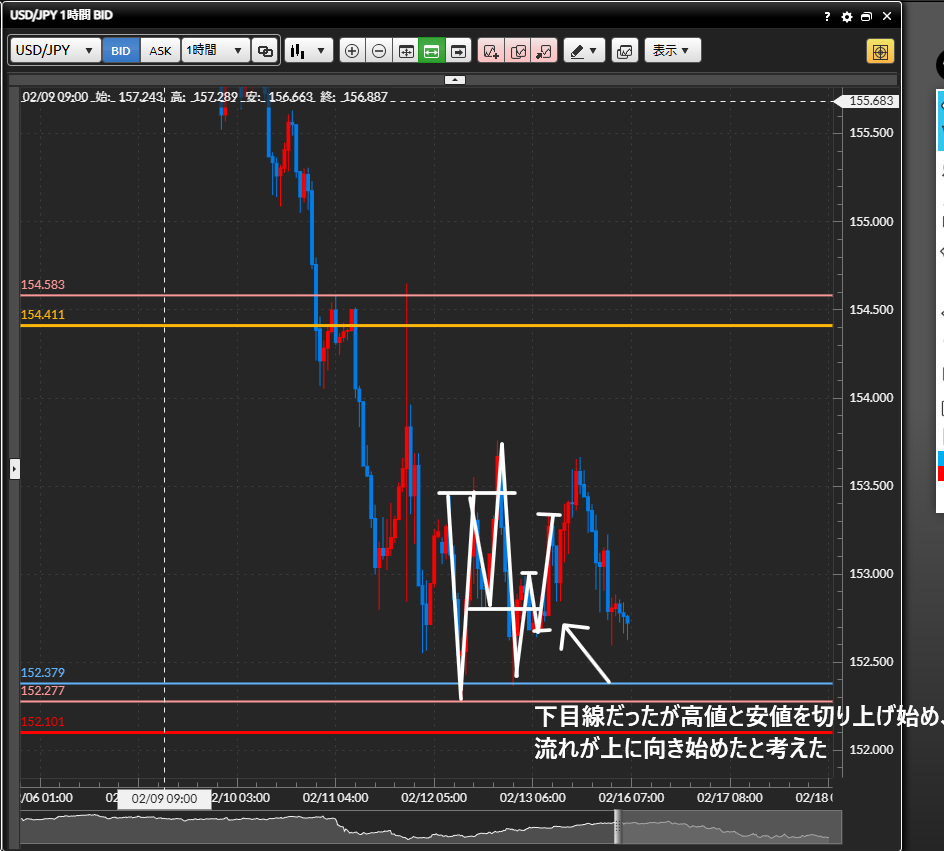The width and height of the screenshot is (944, 851).
Task: Click the chart snapshot icon left of 表示
Action: (624, 51)
